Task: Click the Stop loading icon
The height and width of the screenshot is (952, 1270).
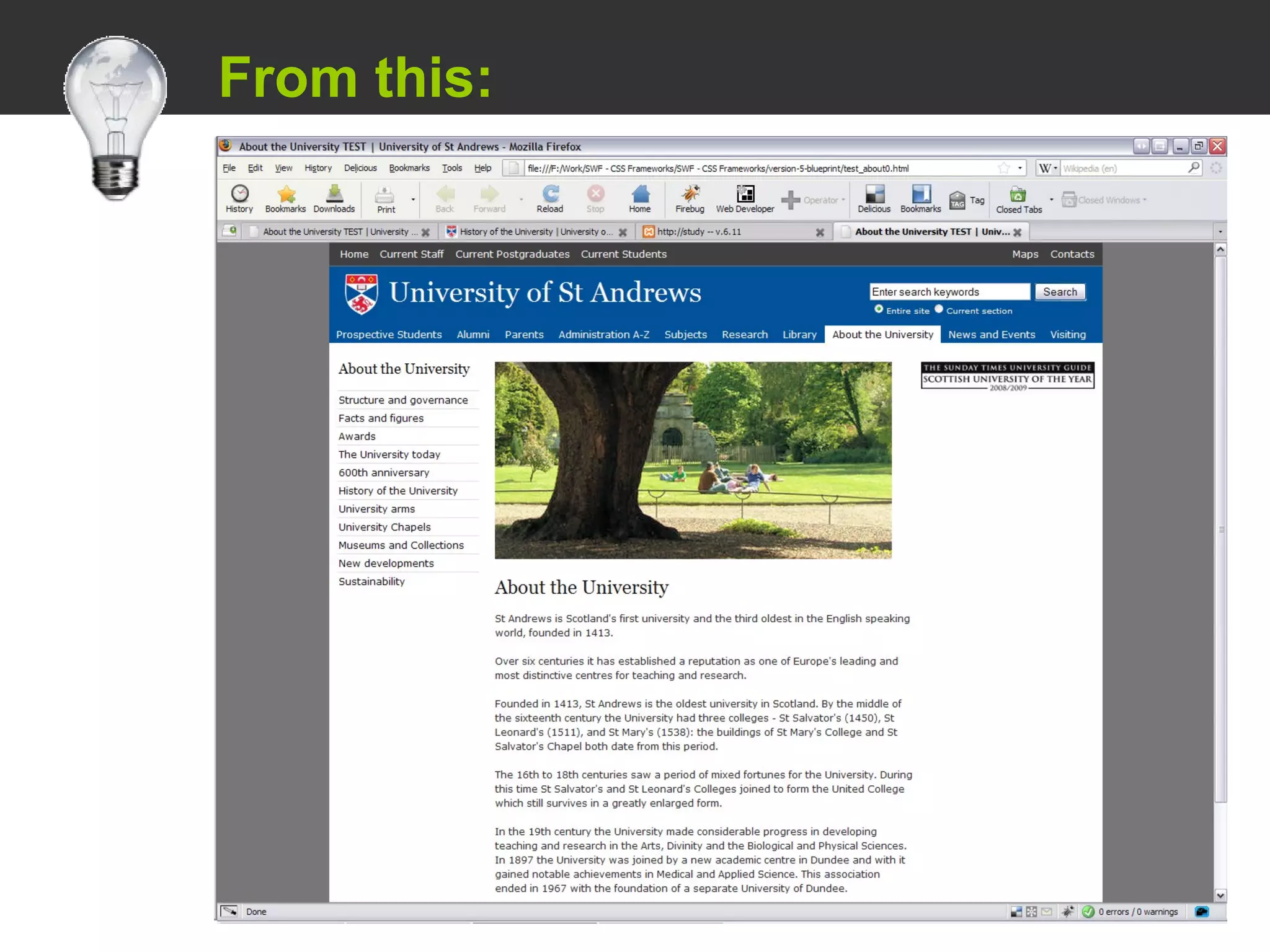Action: coord(595,199)
